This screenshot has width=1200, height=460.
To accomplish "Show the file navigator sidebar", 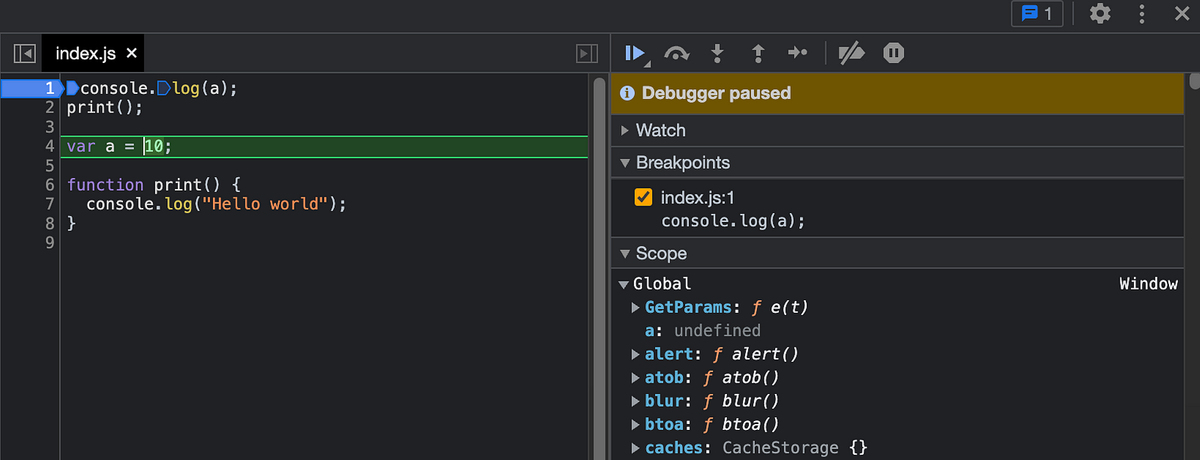I will click(25, 53).
